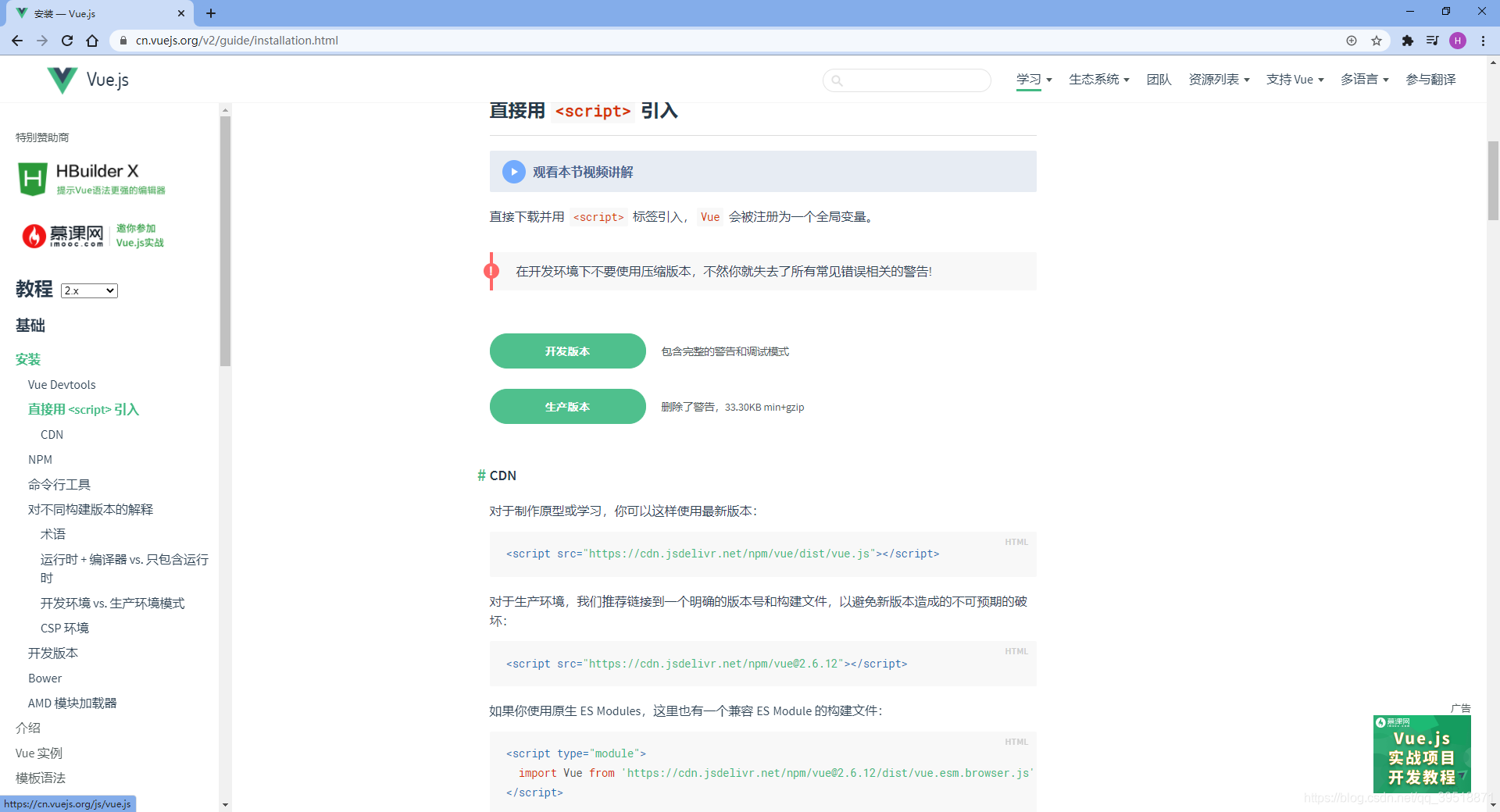Expand the 支持 Vue navigation dropdown
Viewport: 1500px width, 812px height.
point(1295,80)
